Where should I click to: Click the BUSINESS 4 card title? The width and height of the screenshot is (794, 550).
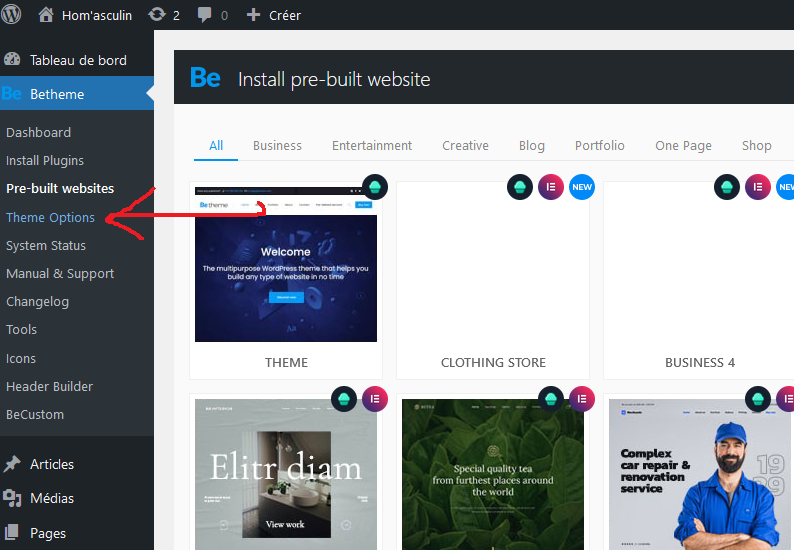coord(700,363)
